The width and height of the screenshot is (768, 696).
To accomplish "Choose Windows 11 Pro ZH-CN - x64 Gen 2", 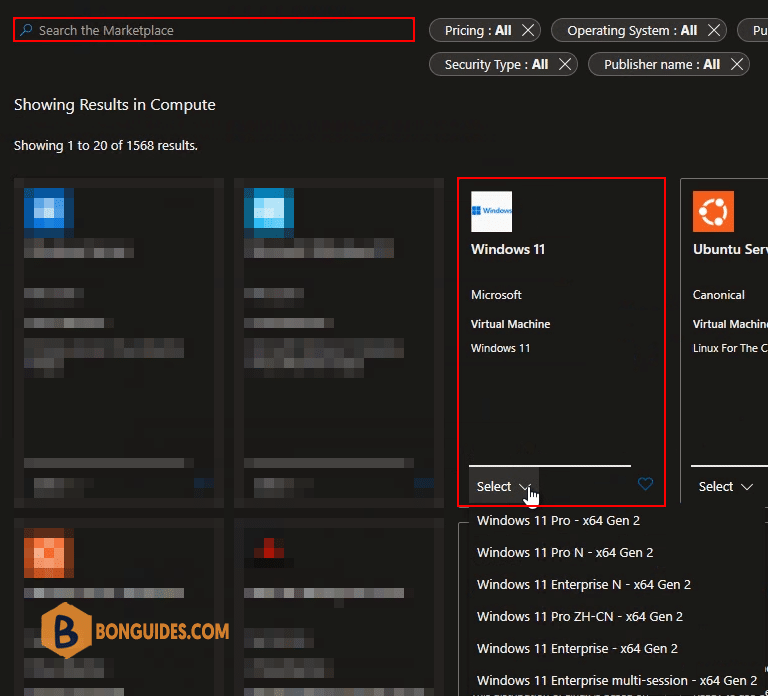I will pyautogui.click(x=580, y=616).
